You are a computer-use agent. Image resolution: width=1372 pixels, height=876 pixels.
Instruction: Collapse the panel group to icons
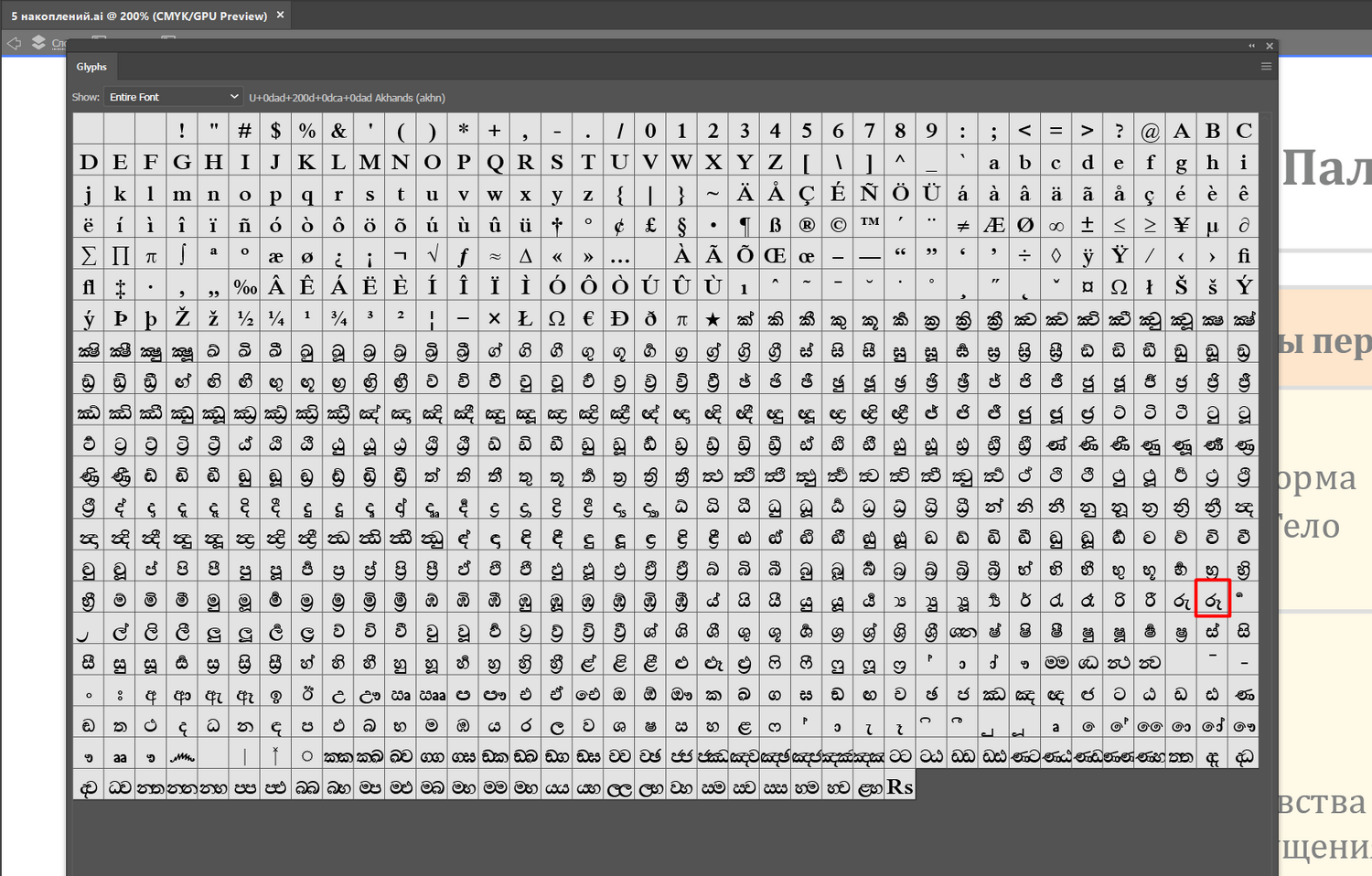click(1251, 45)
